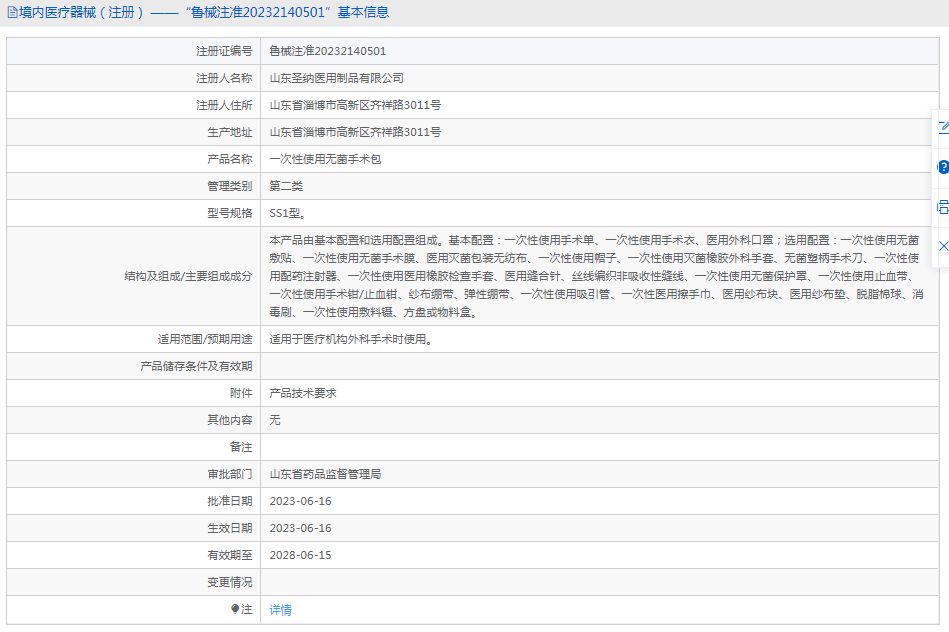Image resolution: width=949 pixels, height=632 pixels.
Task: Click the 备注 row label
Action: (241, 447)
